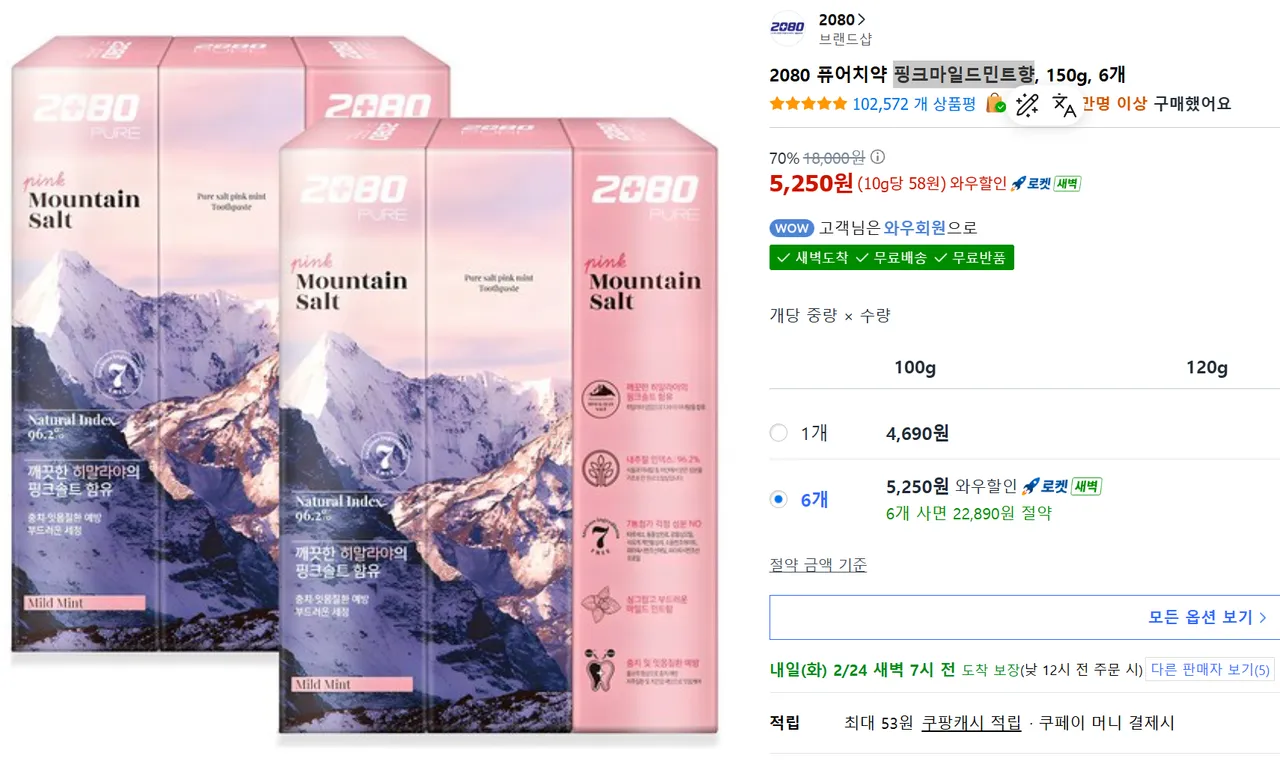The image size is (1280, 761).
Task: Open the 쿠팡캐시 적립 link
Action: tap(972, 722)
